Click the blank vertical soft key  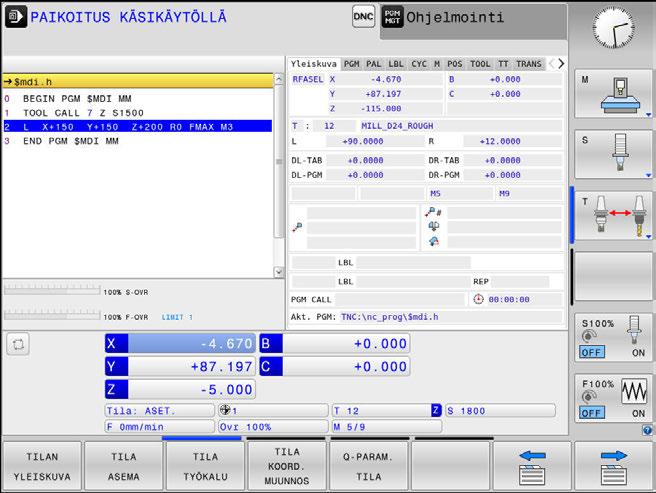click(x=613, y=276)
